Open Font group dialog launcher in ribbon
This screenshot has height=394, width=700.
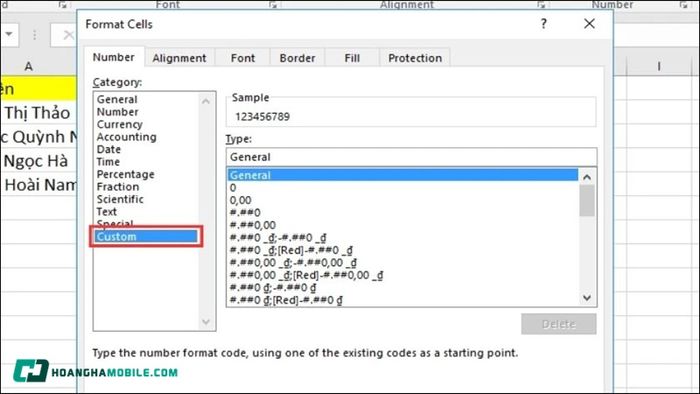tap(273, 5)
